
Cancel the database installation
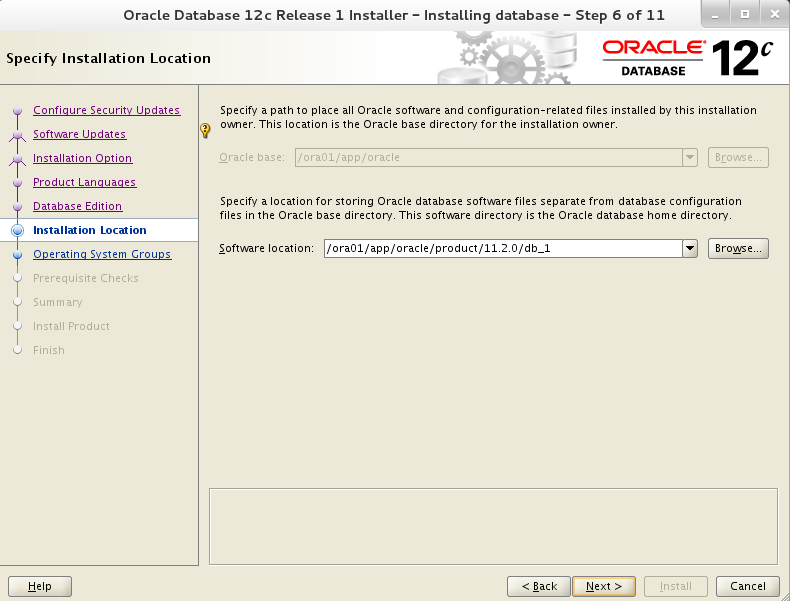[x=747, y=586]
